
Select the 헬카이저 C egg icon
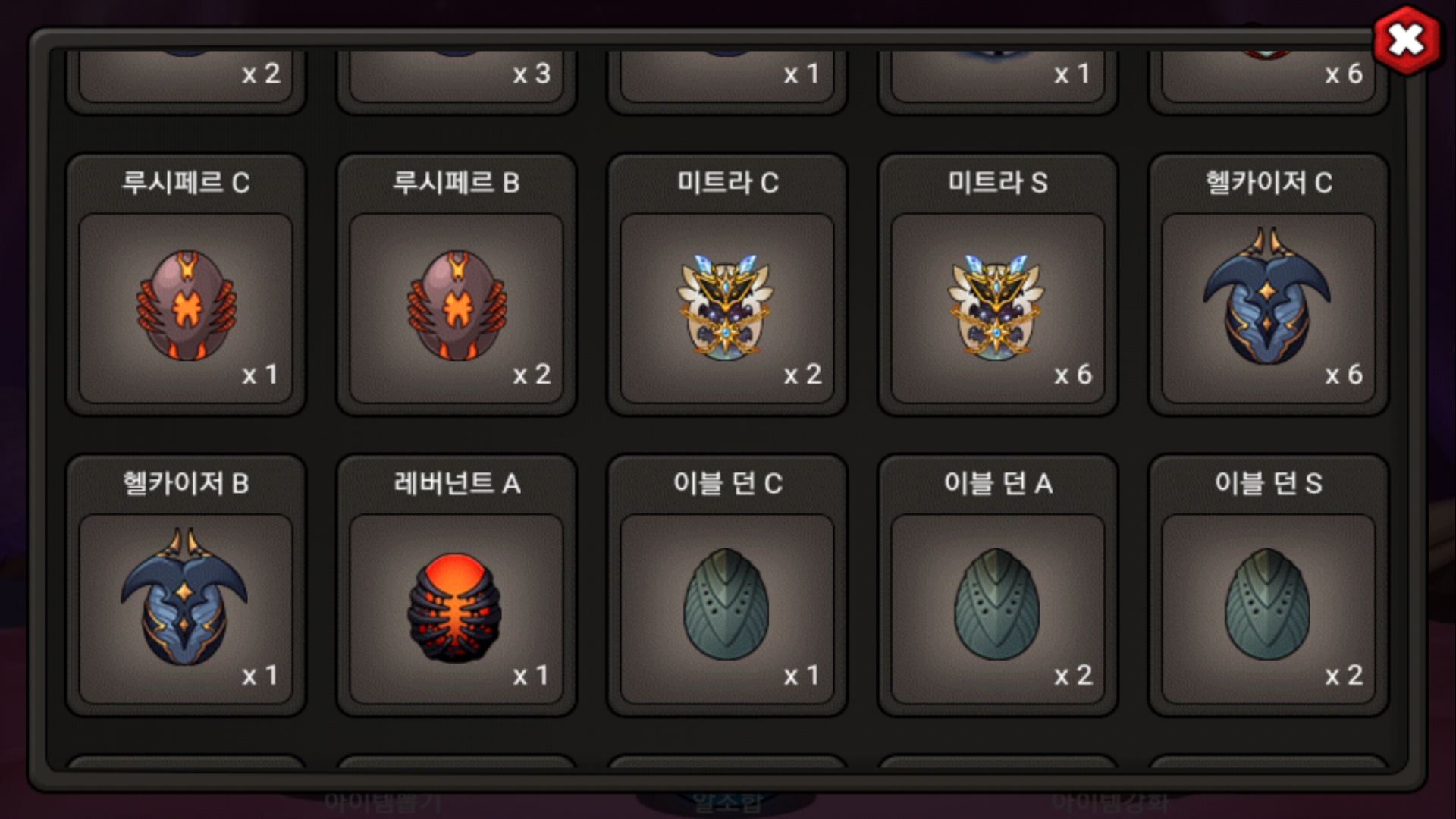coord(1267,297)
